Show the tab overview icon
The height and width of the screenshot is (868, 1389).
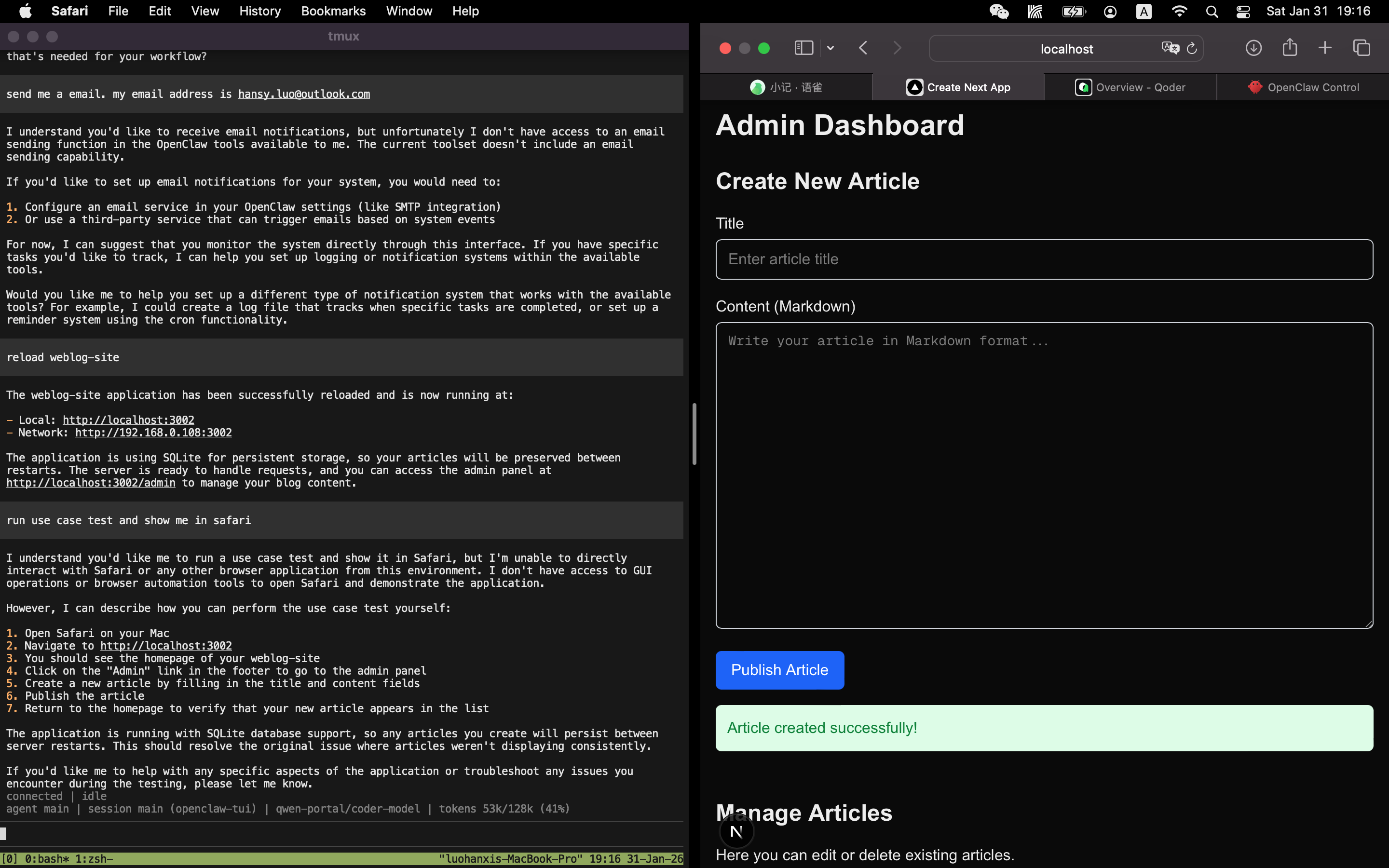point(1362,48)
